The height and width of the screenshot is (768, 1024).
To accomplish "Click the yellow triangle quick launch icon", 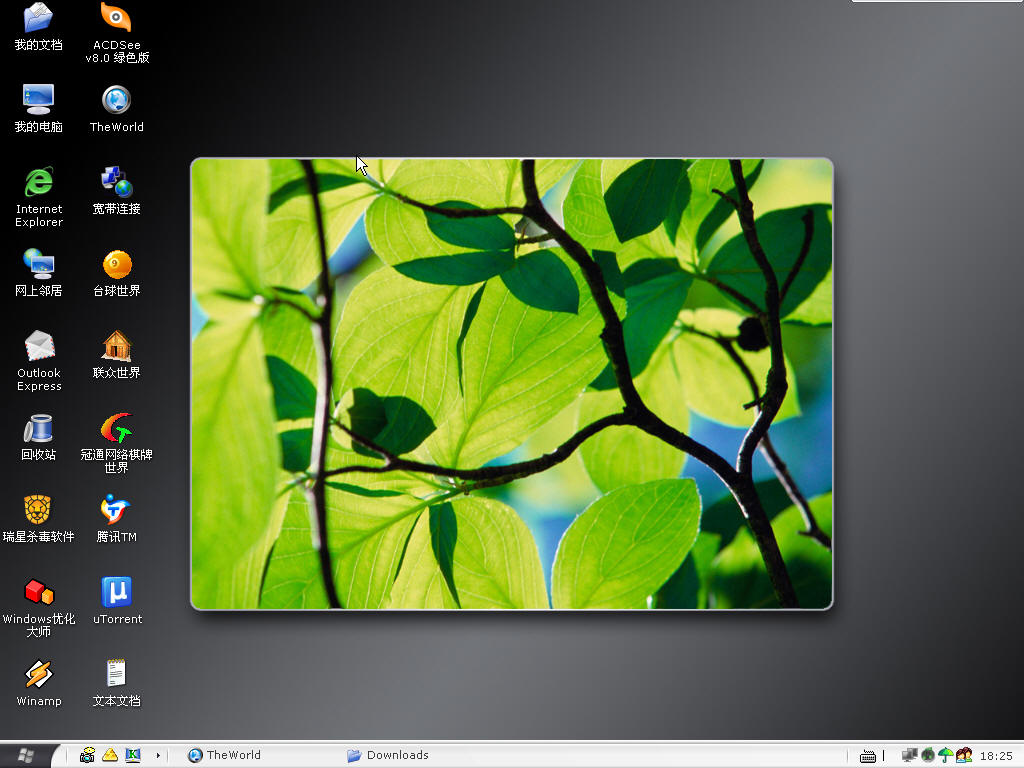I will (x=110, y=755).
